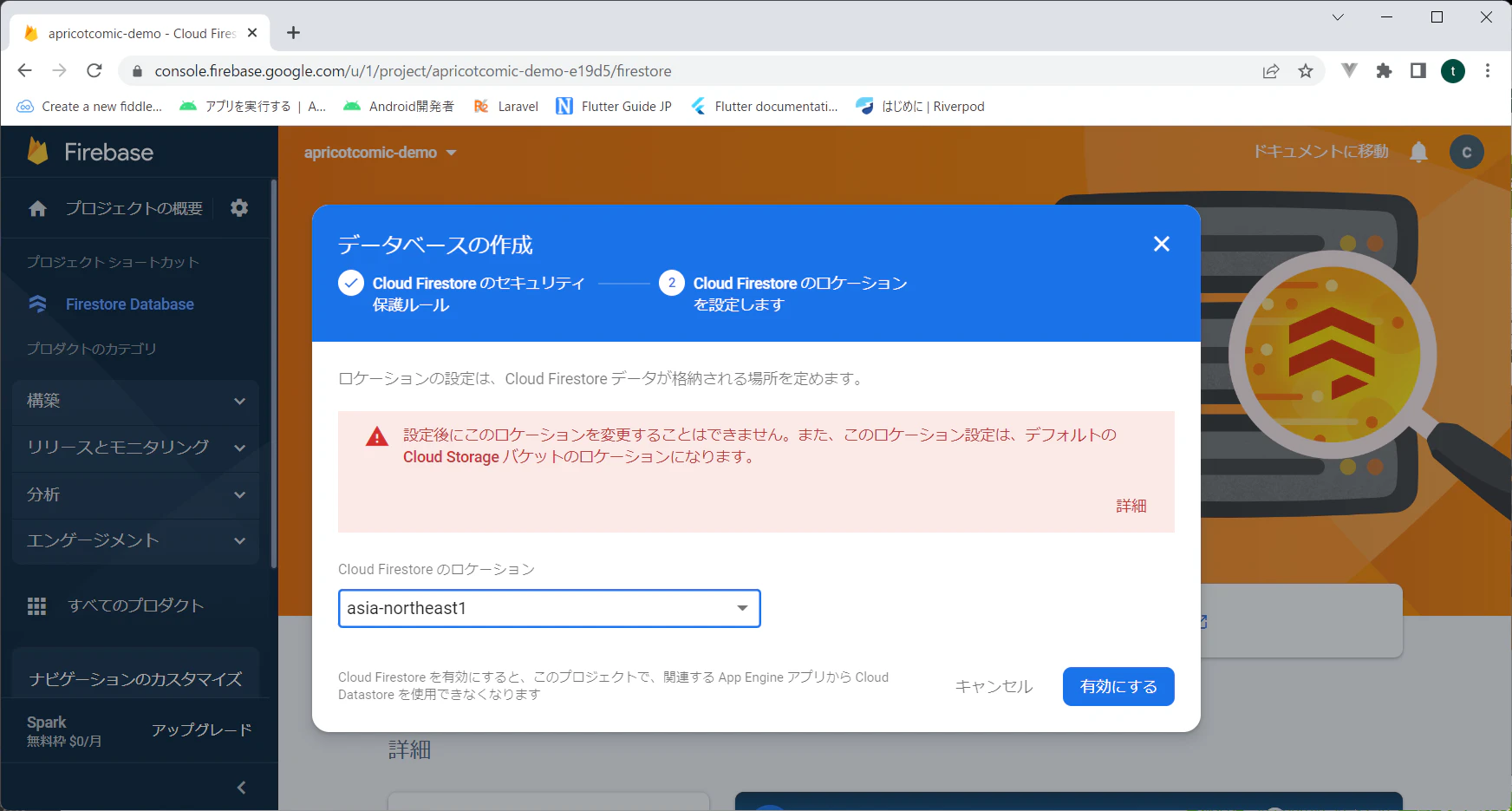Click the プロダクトのカテゴリ heading
Image resolution: width=1512 pixels, height=811 pixels.
click(x=92, y=349)
